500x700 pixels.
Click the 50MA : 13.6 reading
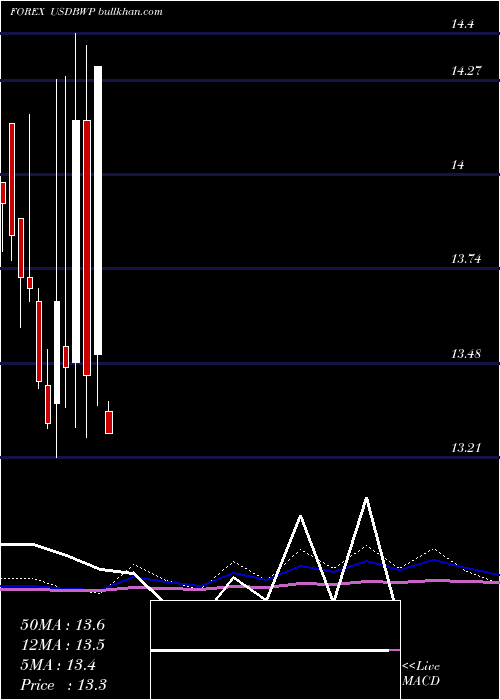pos(63,625)
